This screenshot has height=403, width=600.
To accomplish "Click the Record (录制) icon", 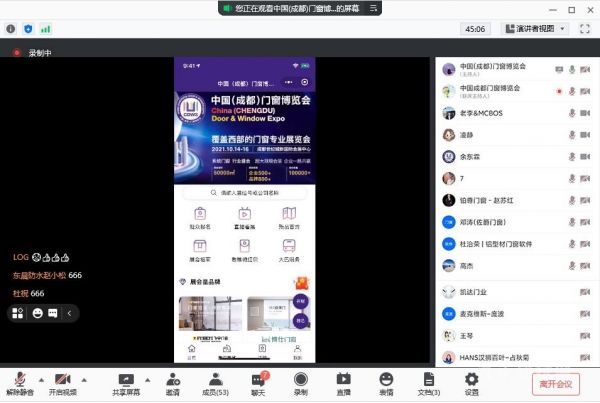I will 301,379.
